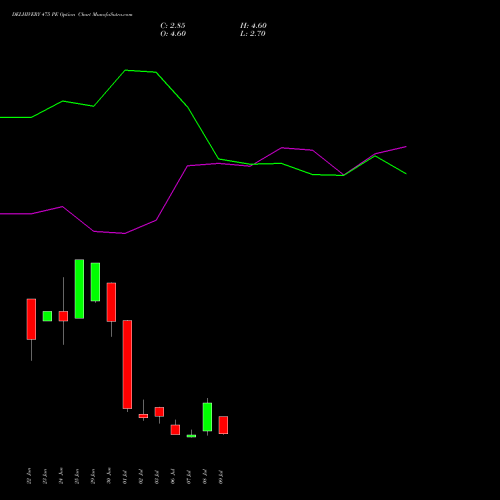This screenshot has height=500, width=500.
Task: Click the chart title text at the top
Action: point(72,15)
